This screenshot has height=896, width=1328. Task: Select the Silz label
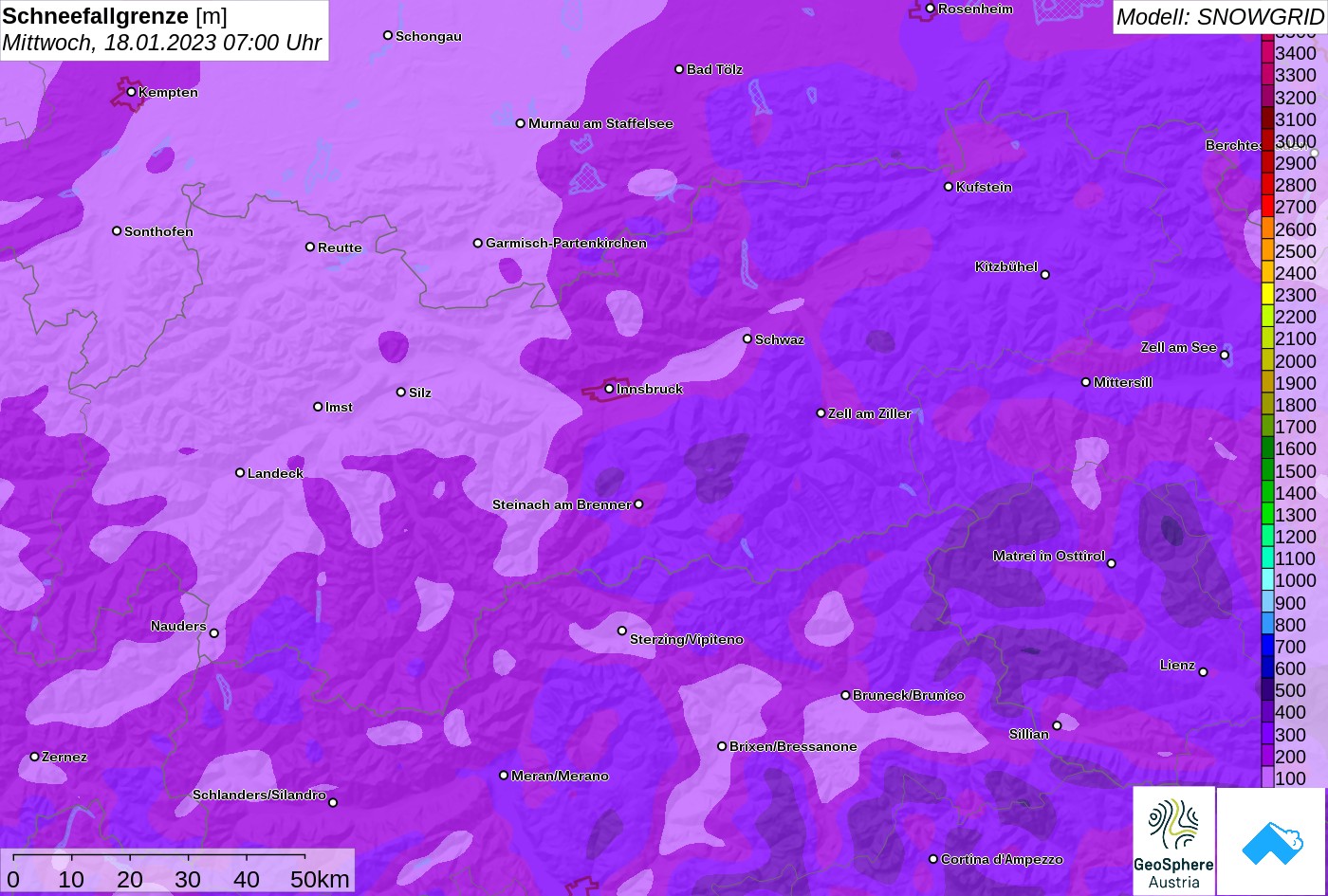coord(420,393)
